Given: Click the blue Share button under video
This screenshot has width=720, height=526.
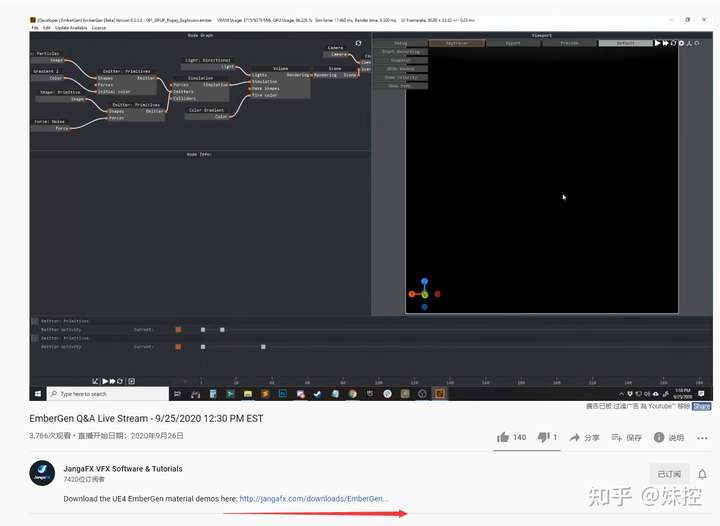Looking at the screenshot, I should [x=701, y=406].
